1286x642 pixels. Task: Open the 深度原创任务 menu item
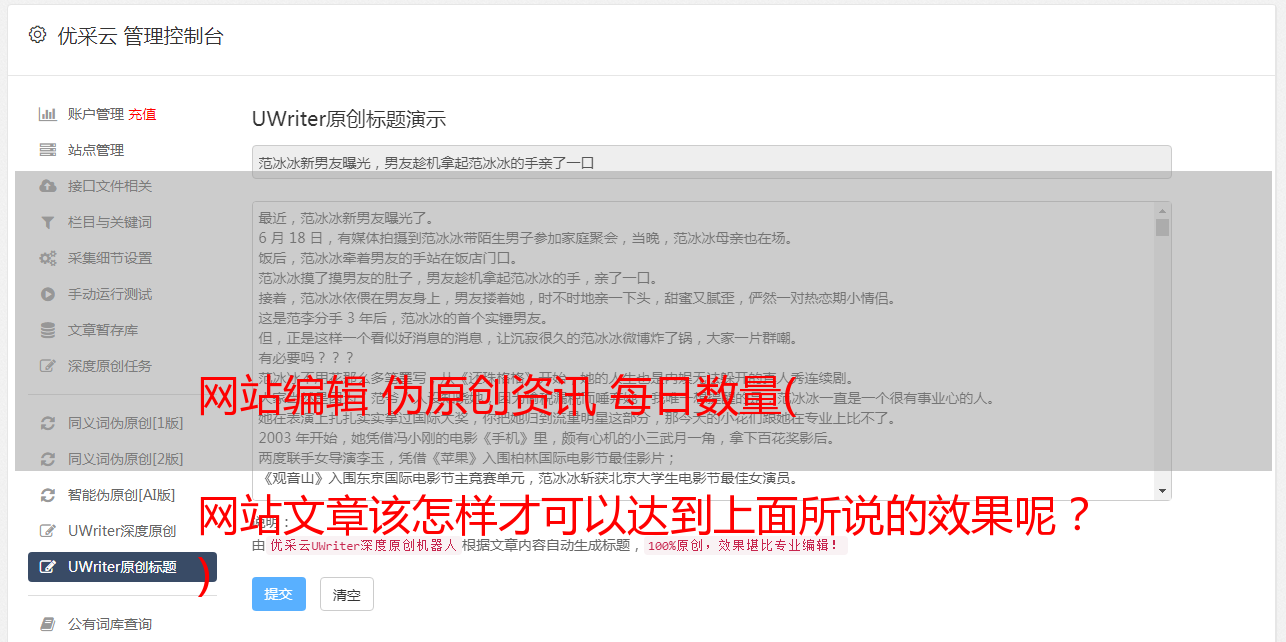pos(110,366)
